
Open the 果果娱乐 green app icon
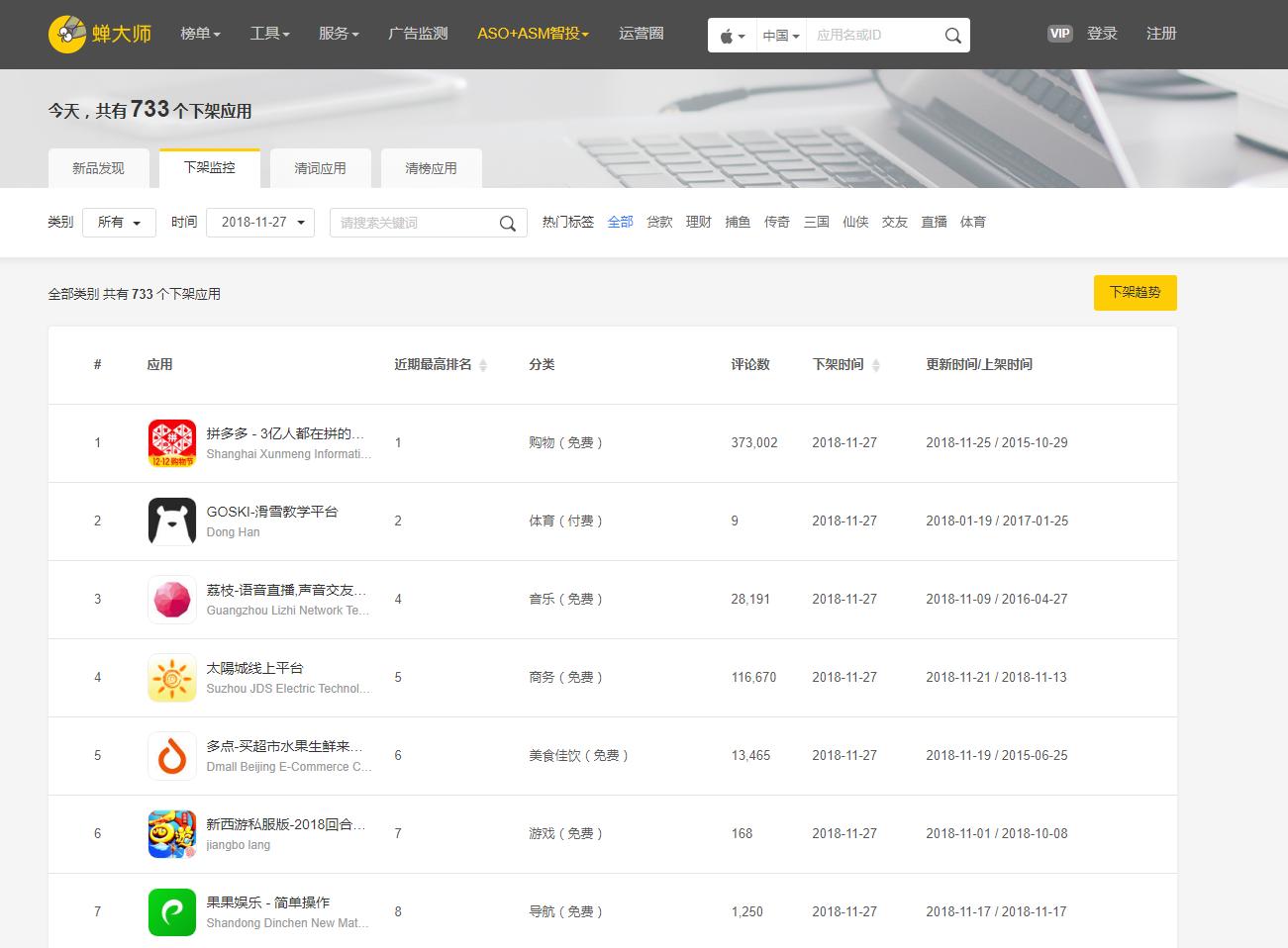[172, 912]
